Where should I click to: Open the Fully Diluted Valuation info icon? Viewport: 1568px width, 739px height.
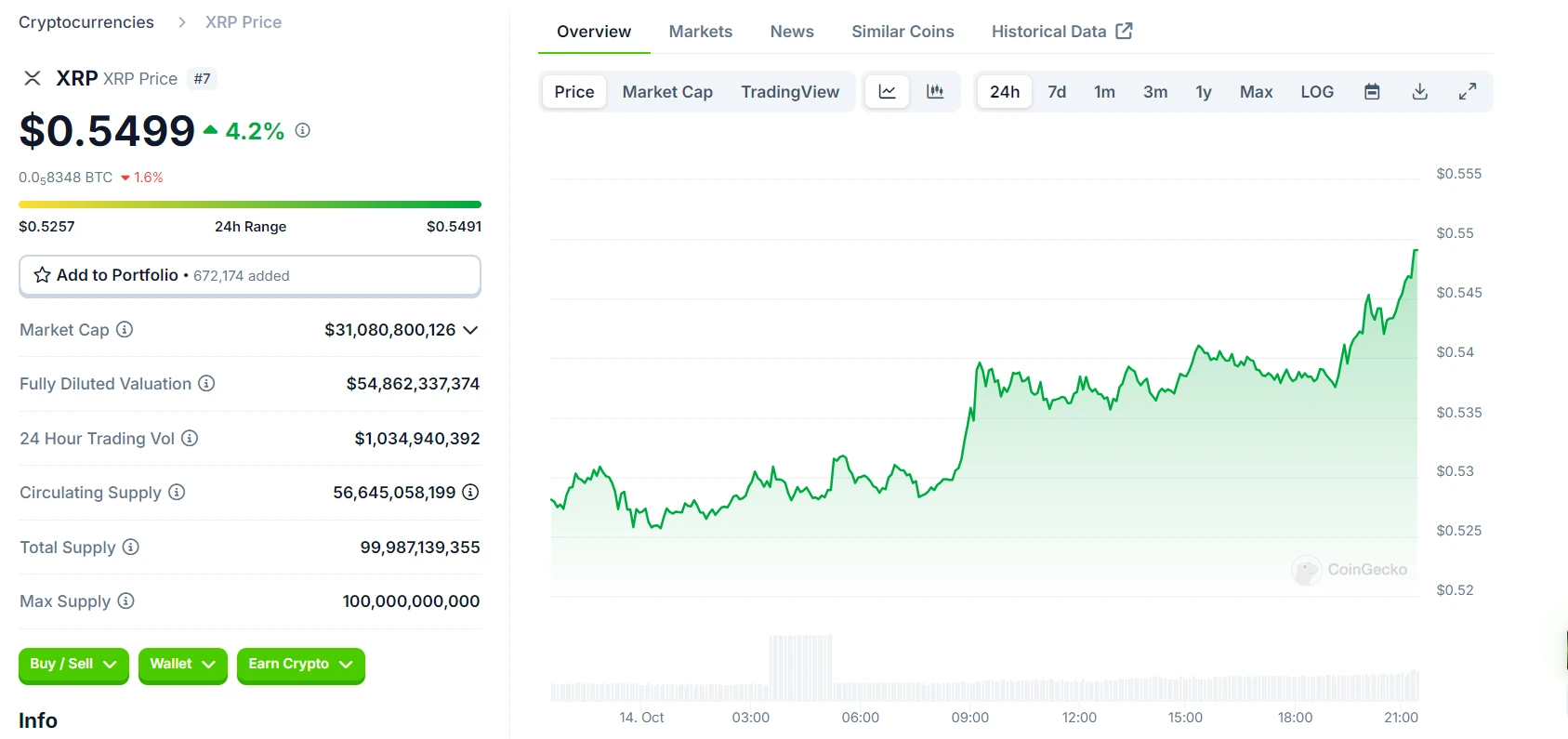[x=207, y=383]
